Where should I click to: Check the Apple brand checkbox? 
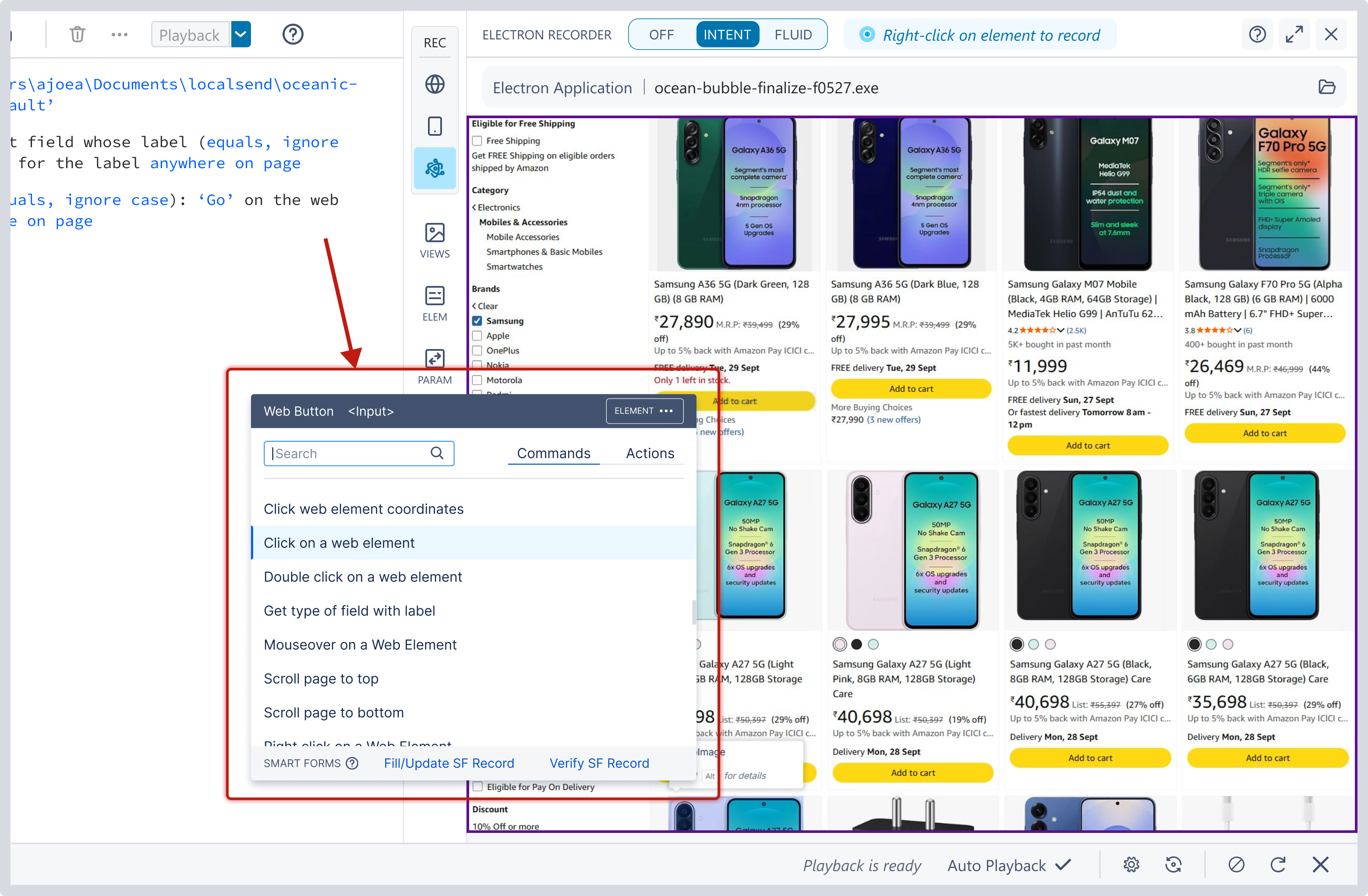[x=477, y=335]
